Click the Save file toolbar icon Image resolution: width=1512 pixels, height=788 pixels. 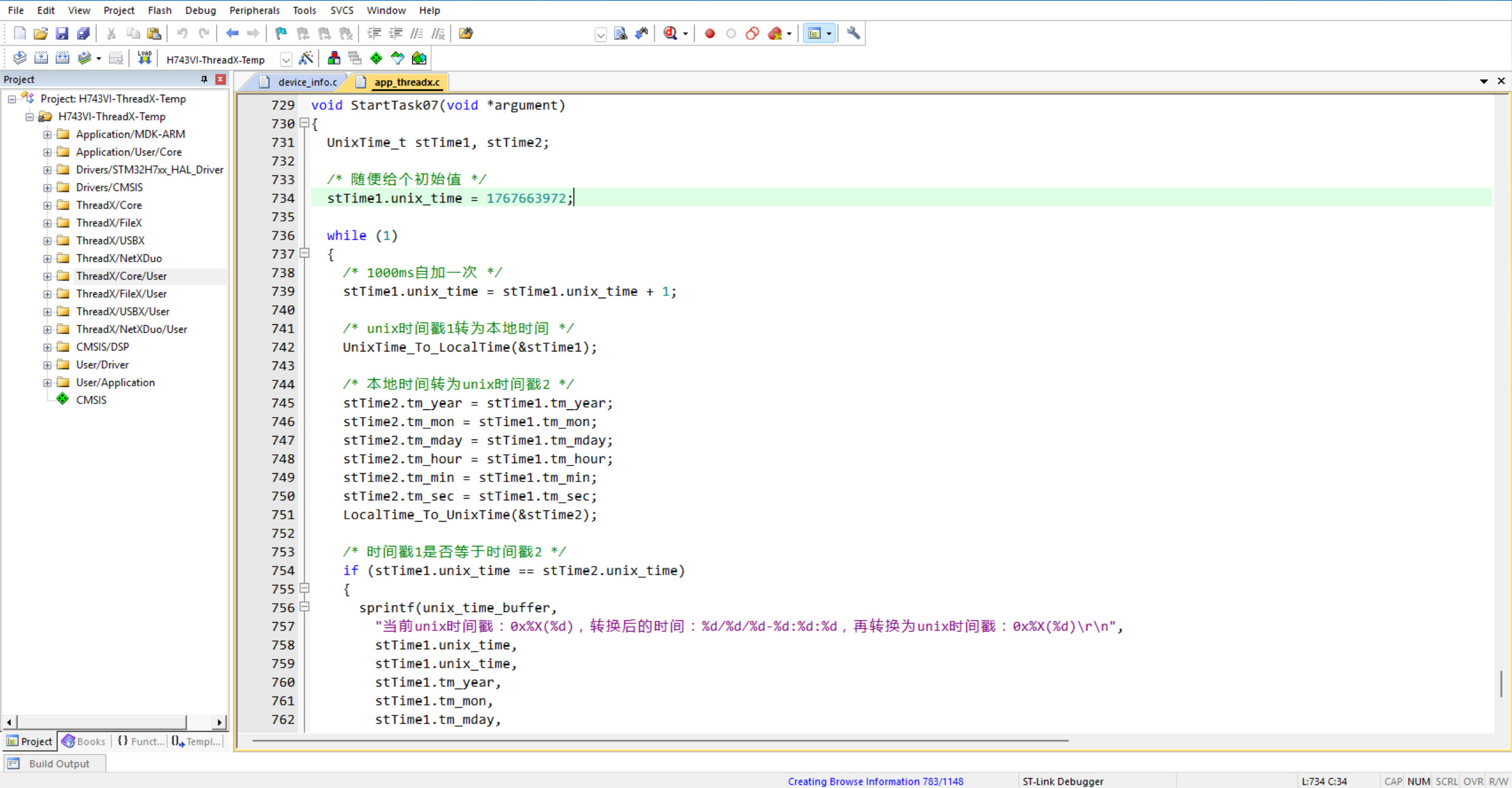(61, 34)
